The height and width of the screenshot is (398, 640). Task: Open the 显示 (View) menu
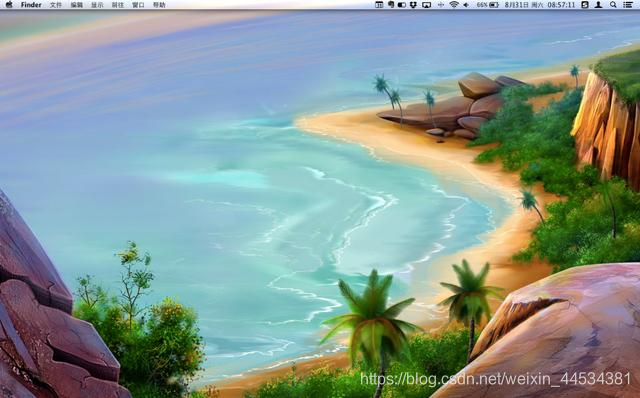coord(97,5)
